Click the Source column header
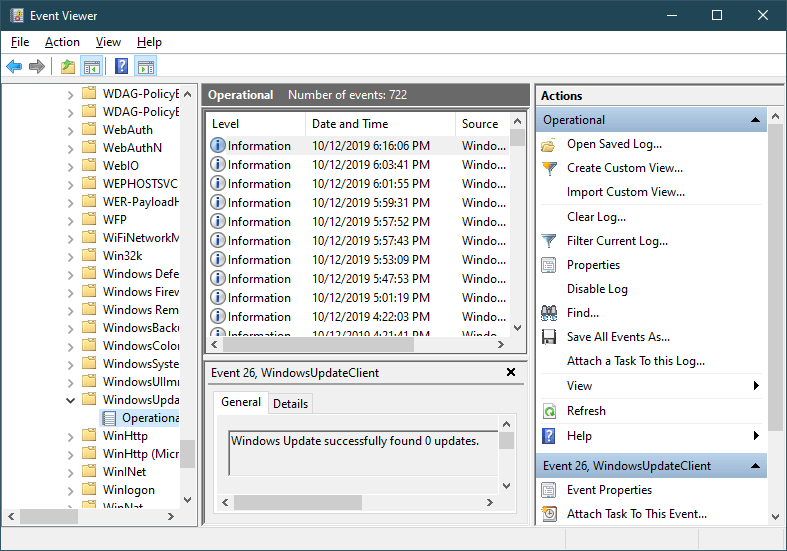Viewport: 787px width, 551px height. 482,124
